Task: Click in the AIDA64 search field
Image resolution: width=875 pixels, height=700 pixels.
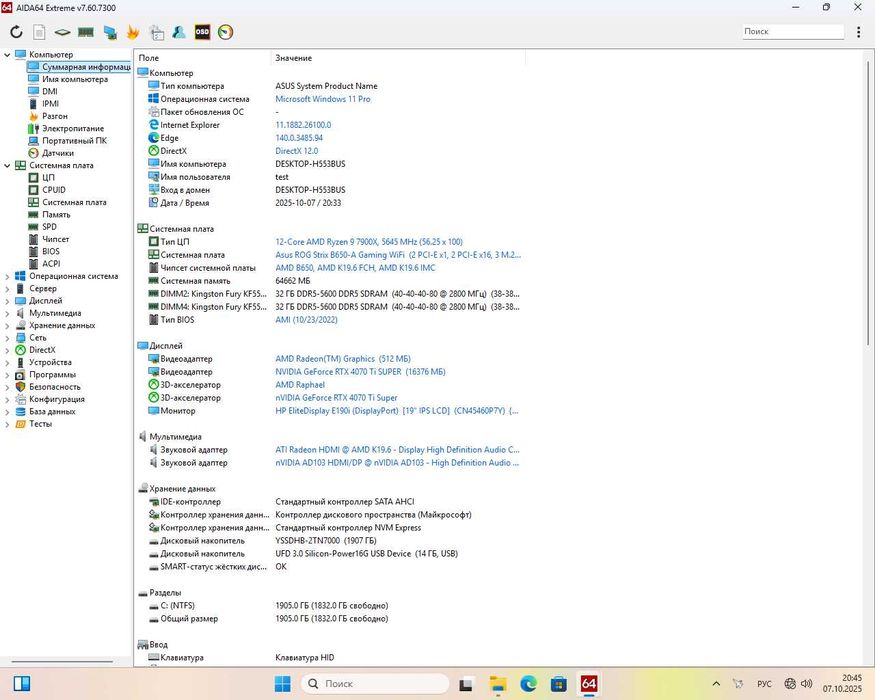Action: 792,31
